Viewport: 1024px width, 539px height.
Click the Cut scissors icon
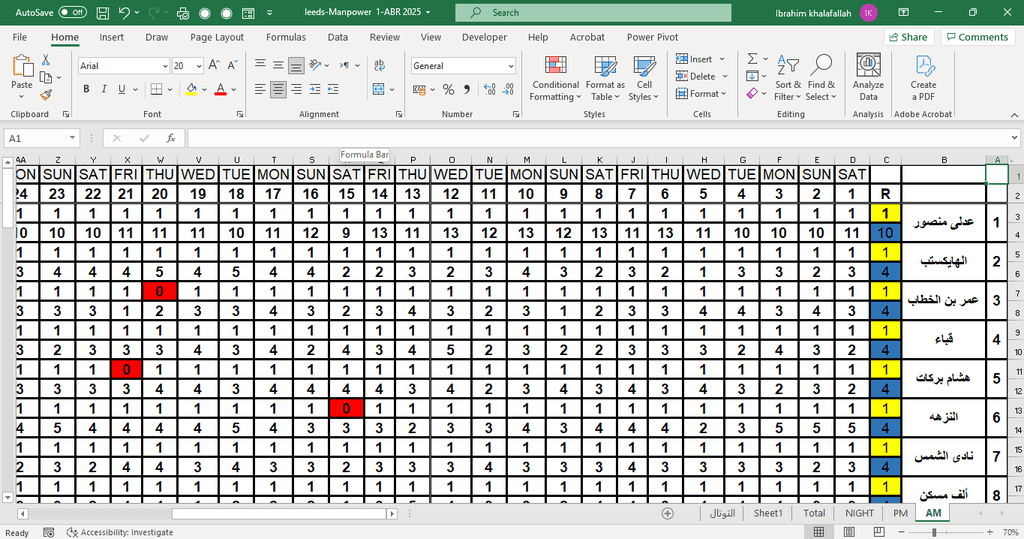(46, 60)
